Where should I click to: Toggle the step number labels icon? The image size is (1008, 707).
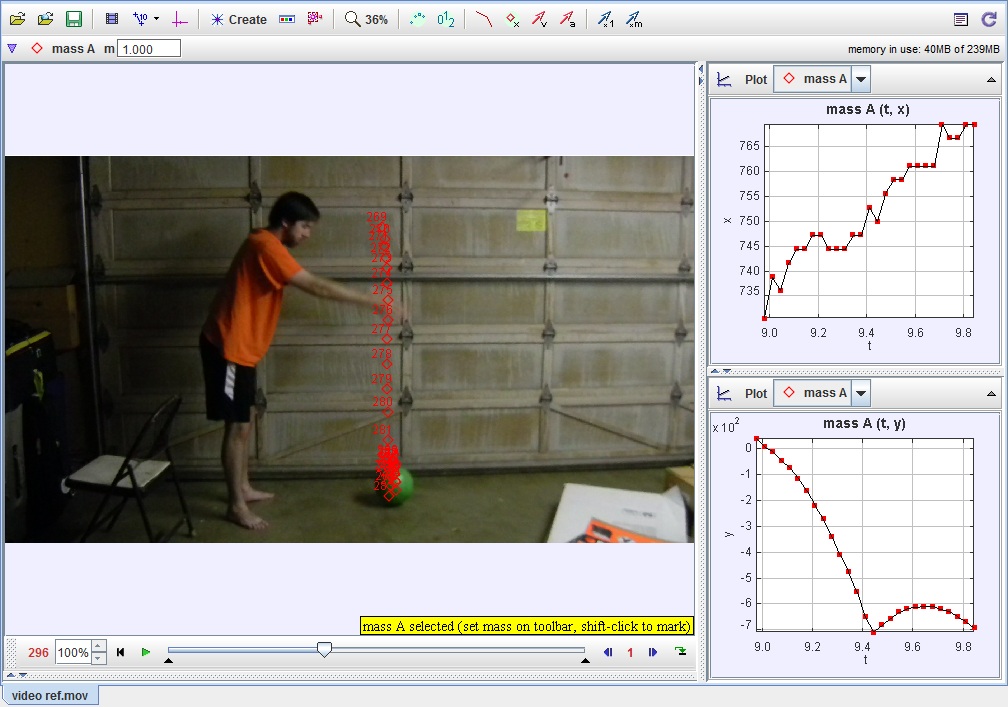click(x=446, y=19)
